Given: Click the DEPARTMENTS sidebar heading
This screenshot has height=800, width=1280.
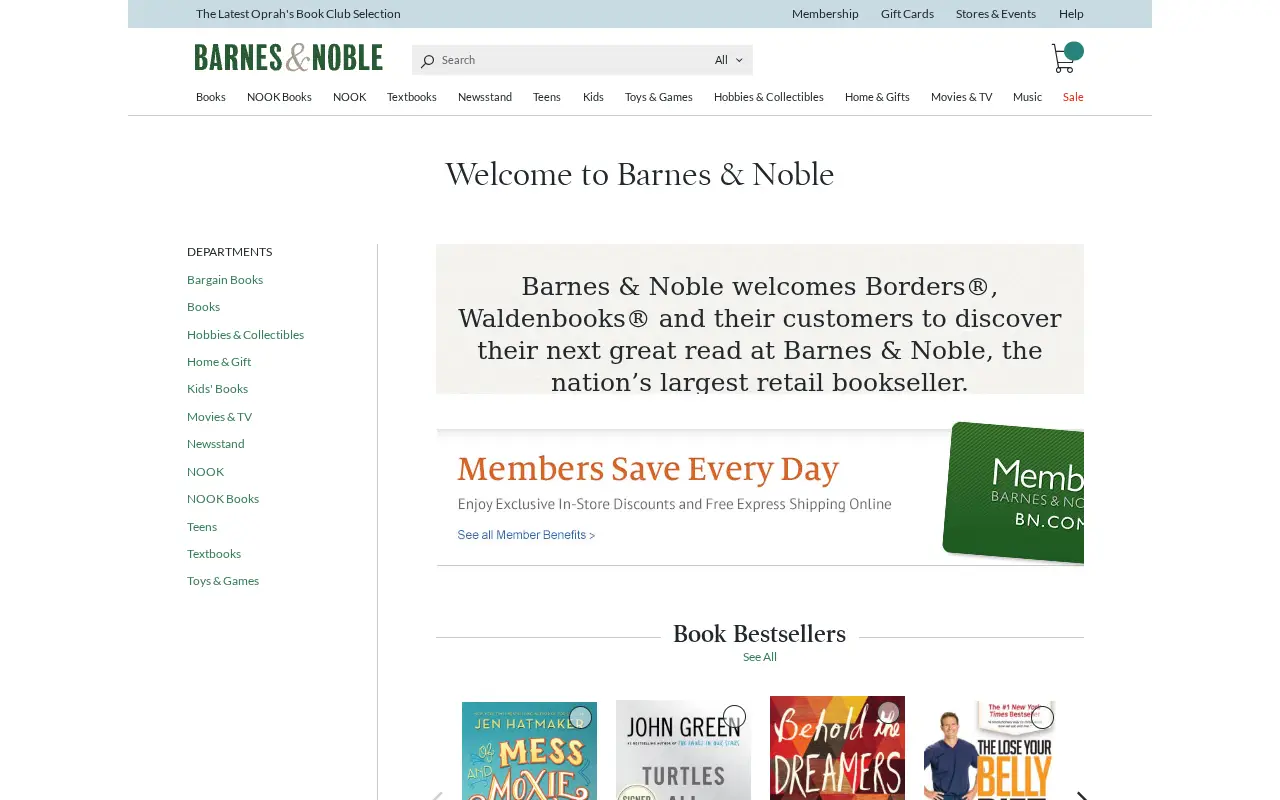Looking at the screenshot, I should point(229,252).
